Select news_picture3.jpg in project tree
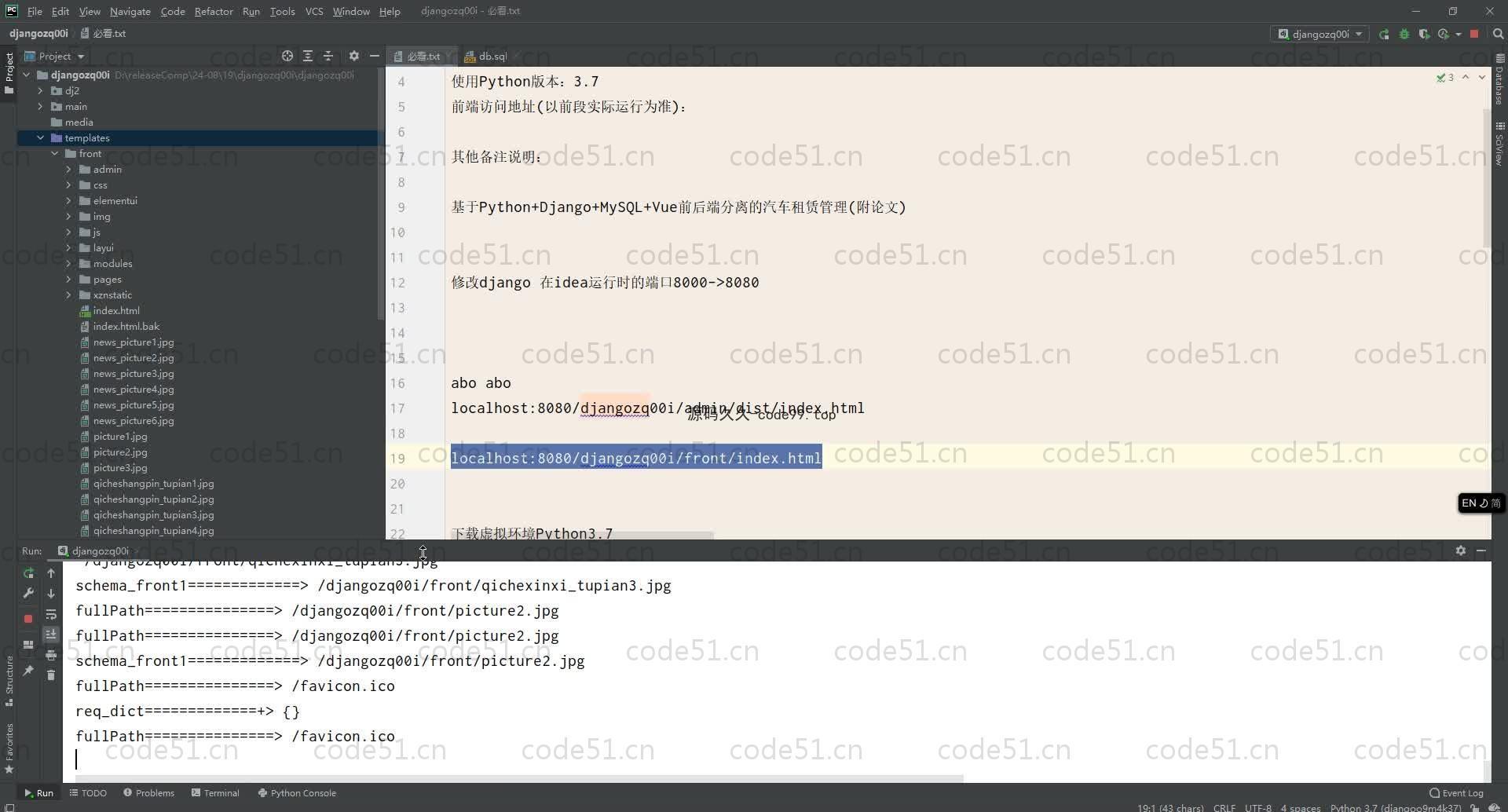1508x812 pixels. point(134,373)
